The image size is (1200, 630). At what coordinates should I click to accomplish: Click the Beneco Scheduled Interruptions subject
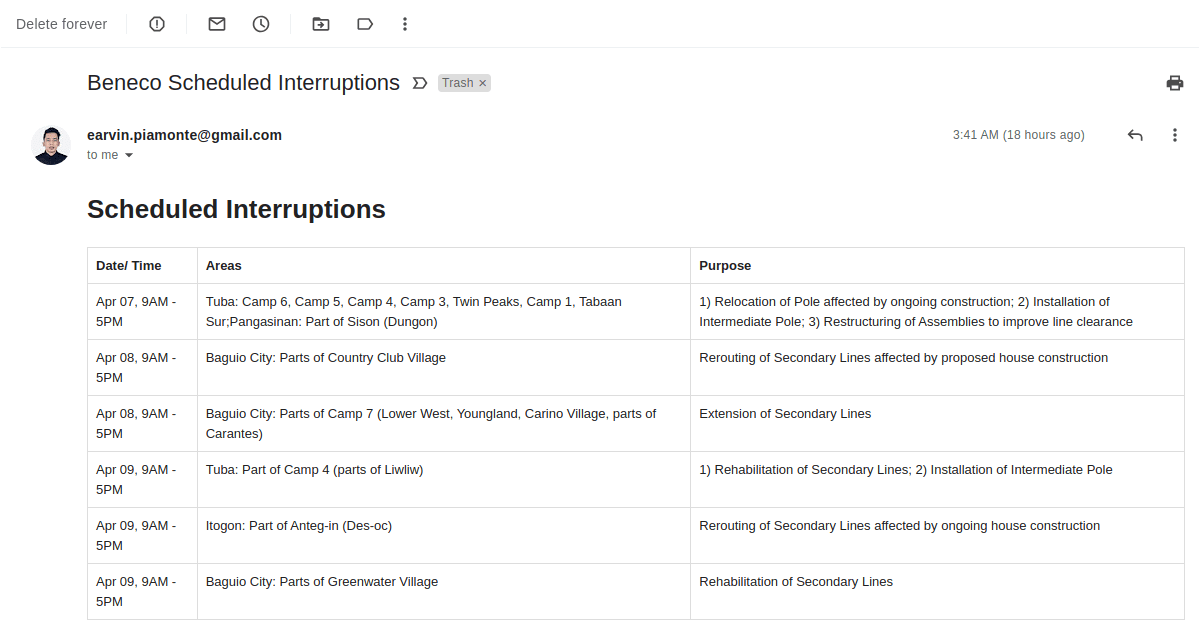coord(243,83)
